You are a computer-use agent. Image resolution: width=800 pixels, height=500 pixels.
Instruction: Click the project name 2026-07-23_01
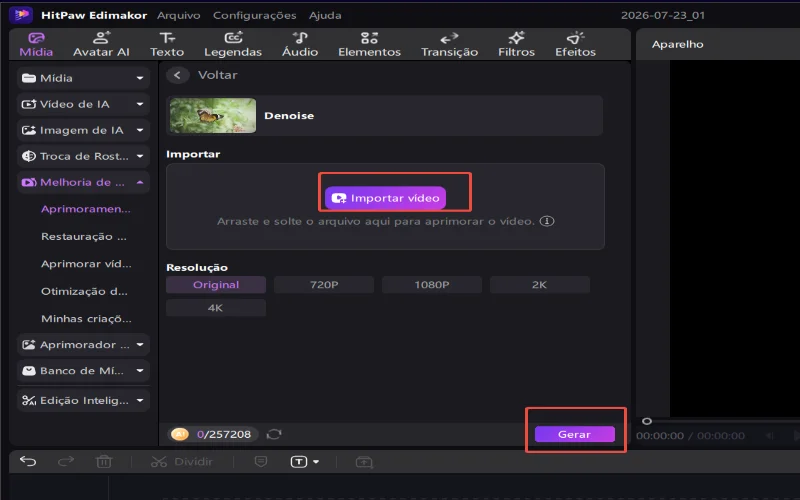(663, 15)
